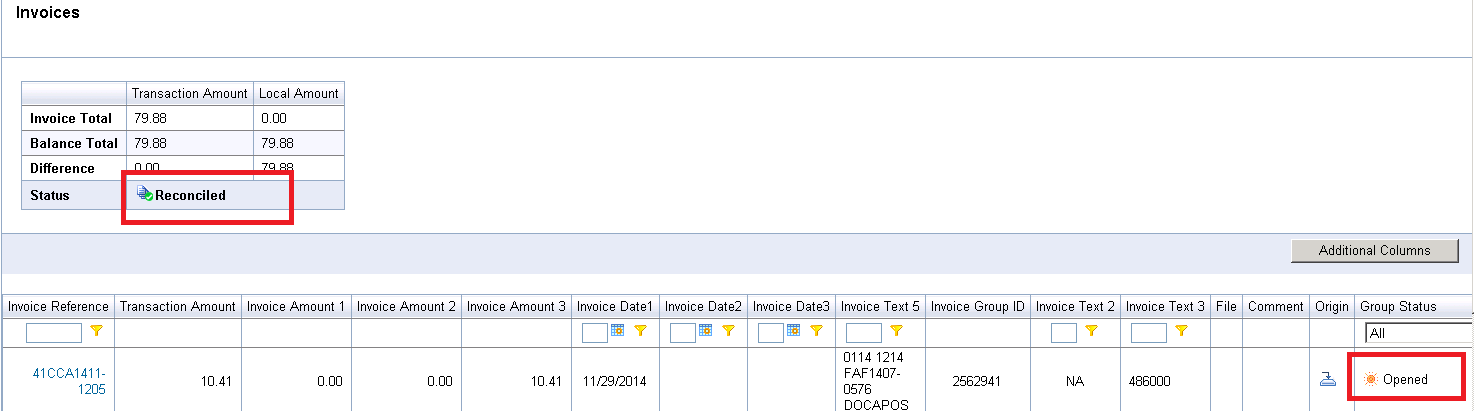Focus the Invoice Date3 filter field
Image resolution: width=1474 pixels, height=419 pixels.
point(771,333)
